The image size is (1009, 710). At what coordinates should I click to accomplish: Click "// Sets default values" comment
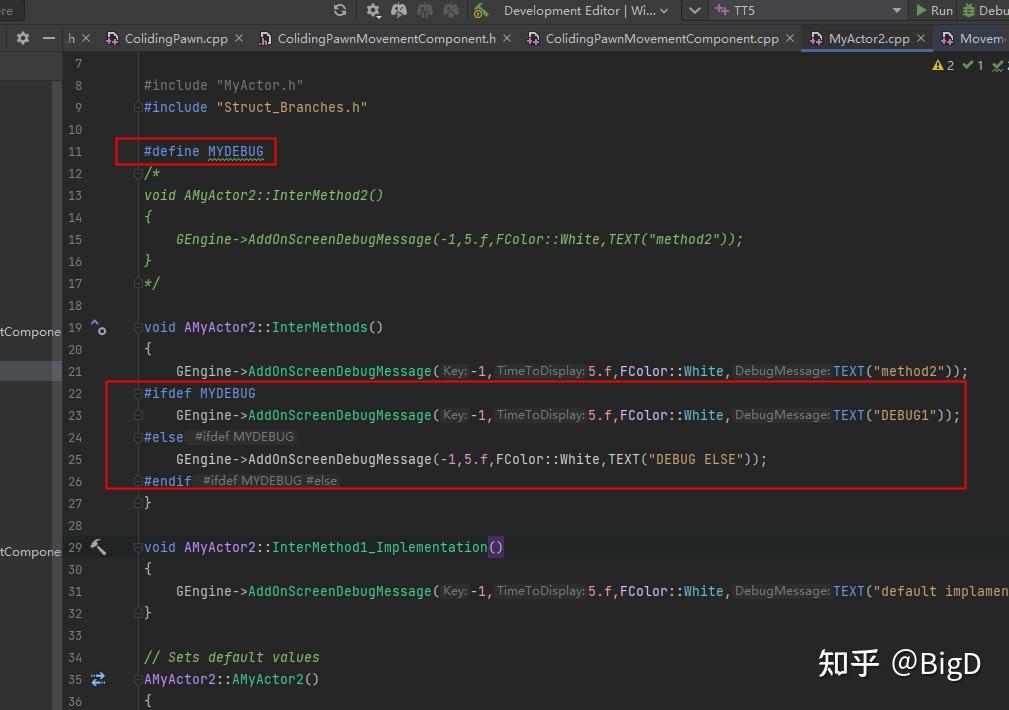tap(232, 657)
